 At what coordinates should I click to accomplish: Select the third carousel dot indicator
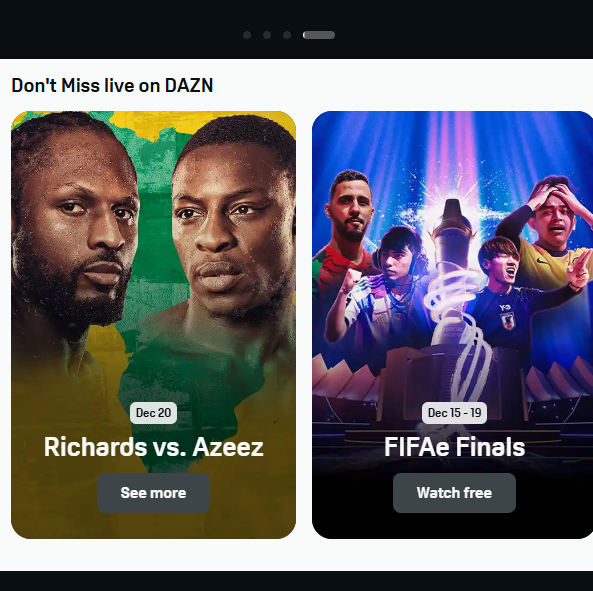[x=287, y=35]
